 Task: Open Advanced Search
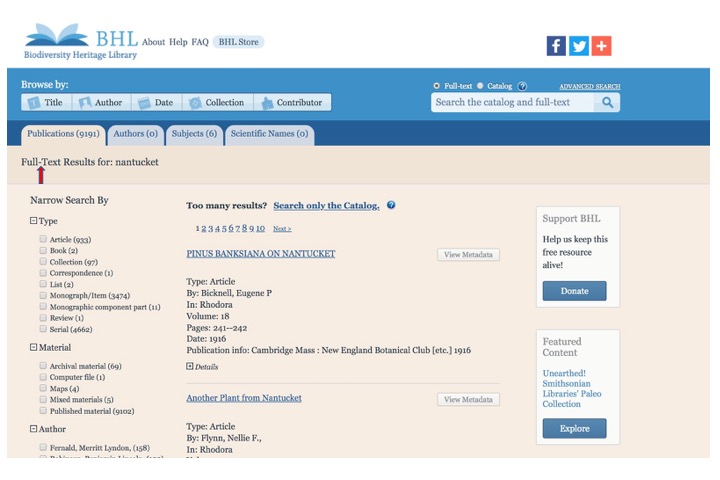pyautogui.click(x=590, y=86)
